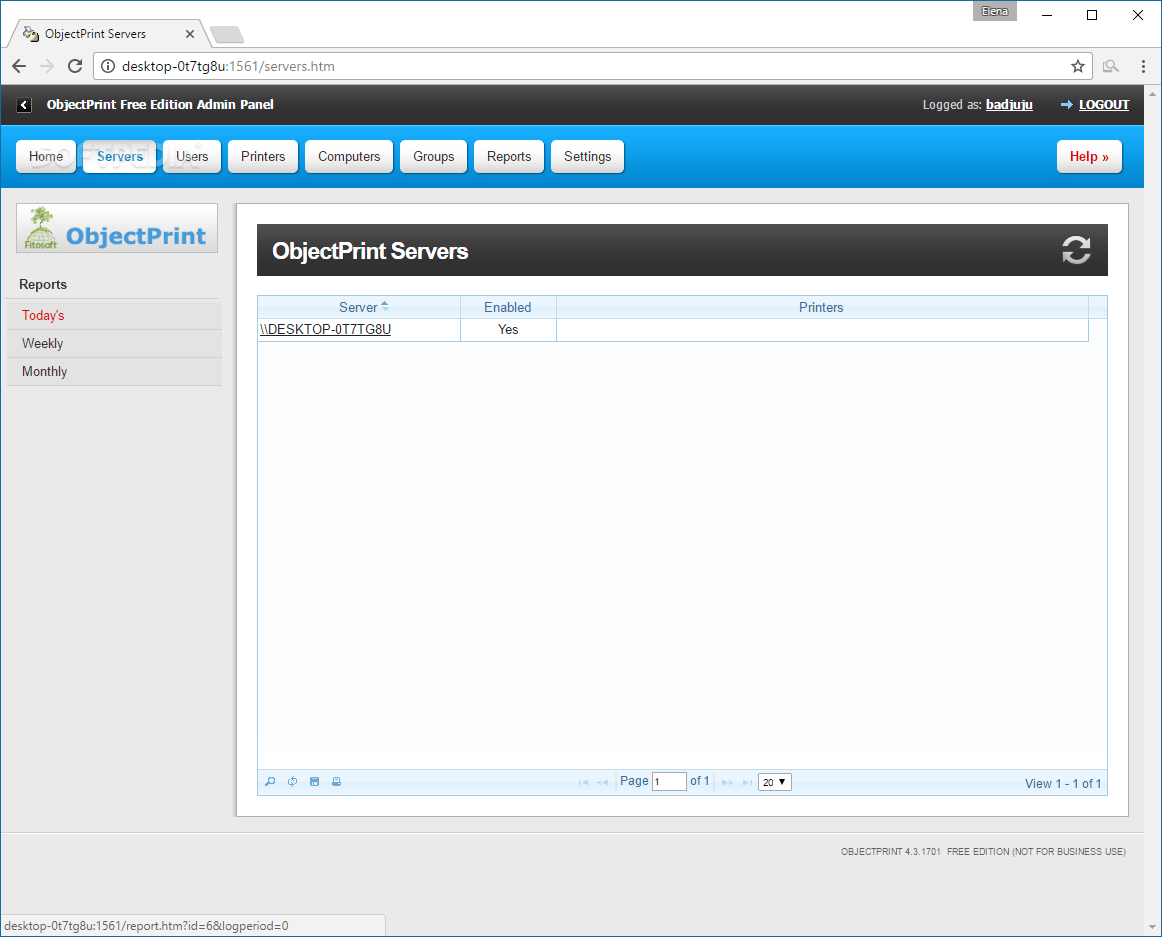Click the save/export icon in grid footer
The width and height of the screenshot is (1162, 937).
(x=314, y=781)
